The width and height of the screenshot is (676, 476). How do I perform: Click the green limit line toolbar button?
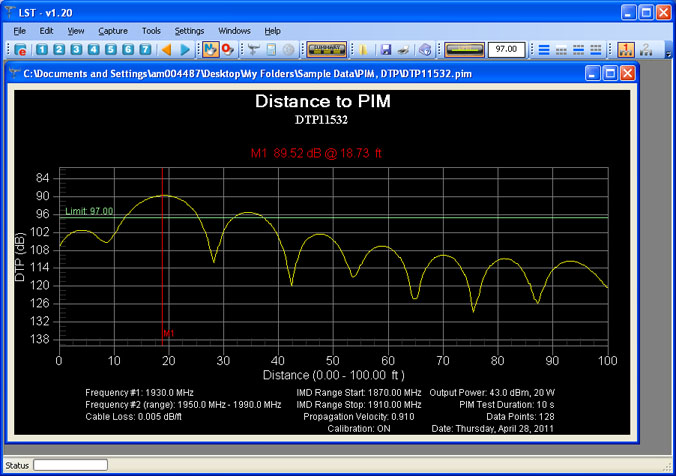464,50
